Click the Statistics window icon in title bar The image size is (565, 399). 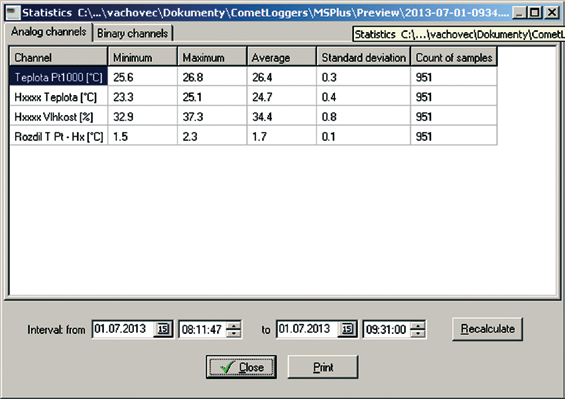(13, 13)
